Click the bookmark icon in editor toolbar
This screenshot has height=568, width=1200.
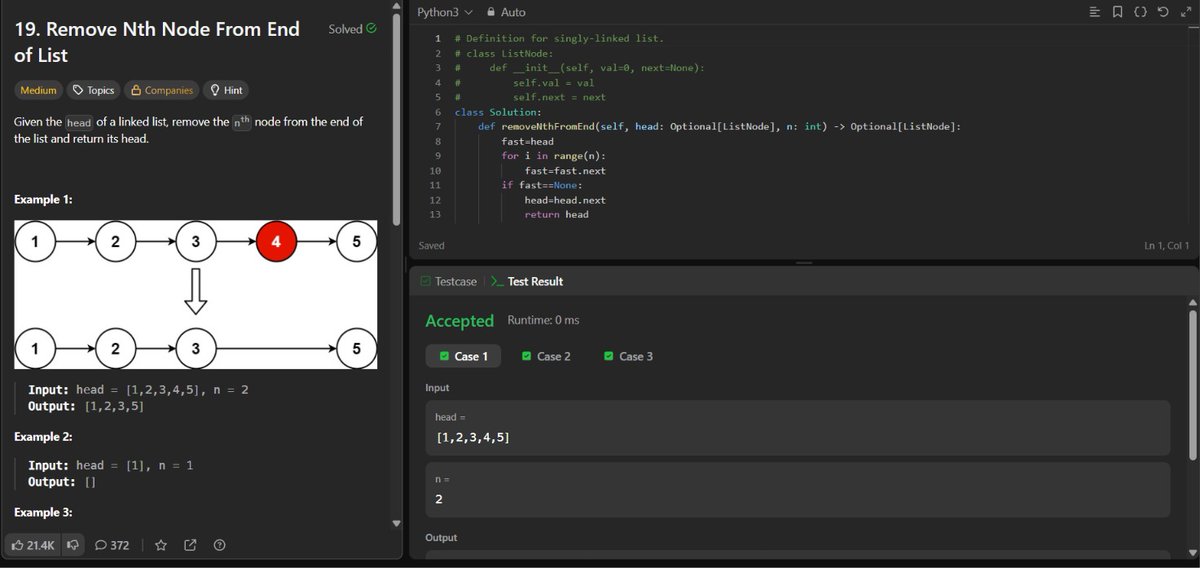point(1117,12)
